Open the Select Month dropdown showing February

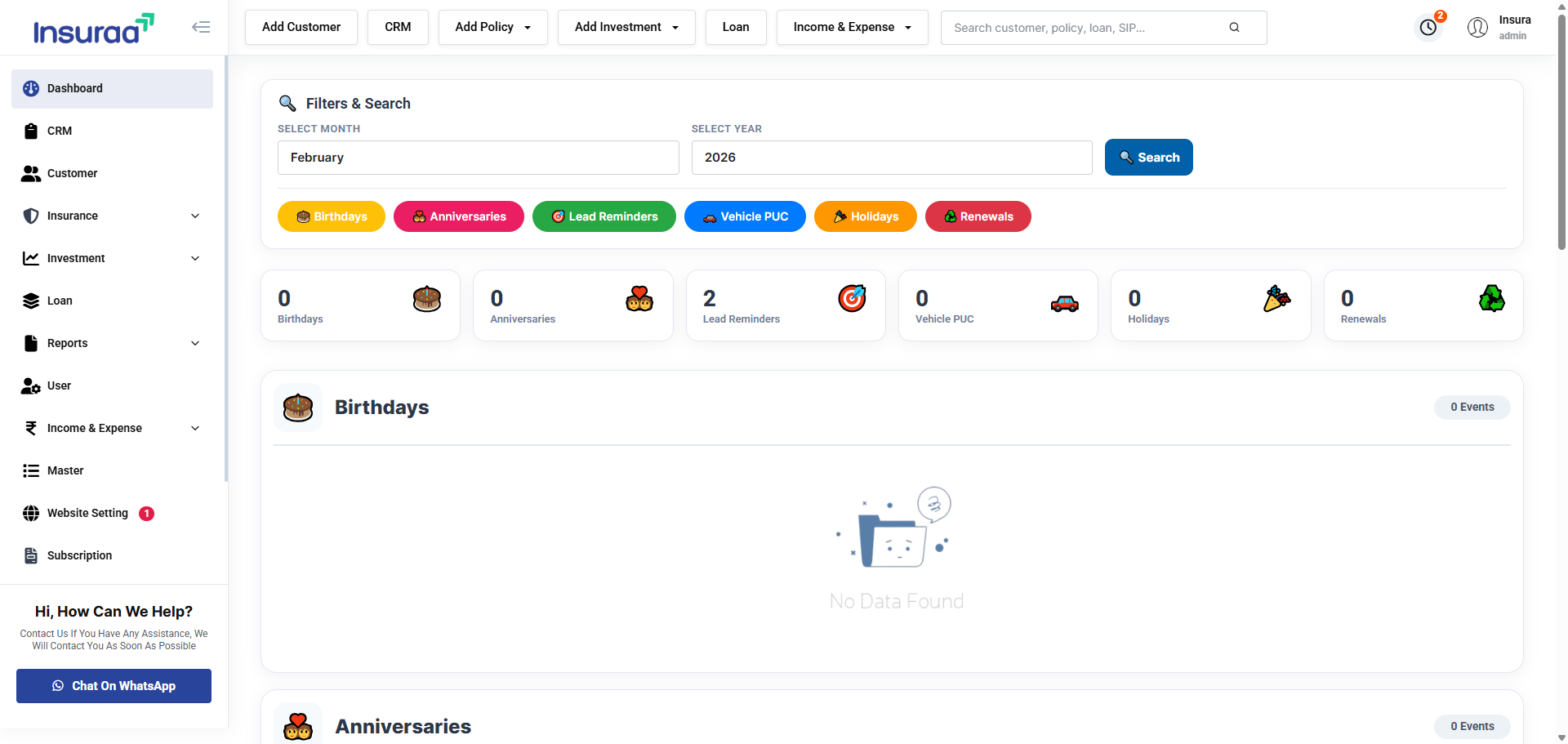tap(479, 158)
